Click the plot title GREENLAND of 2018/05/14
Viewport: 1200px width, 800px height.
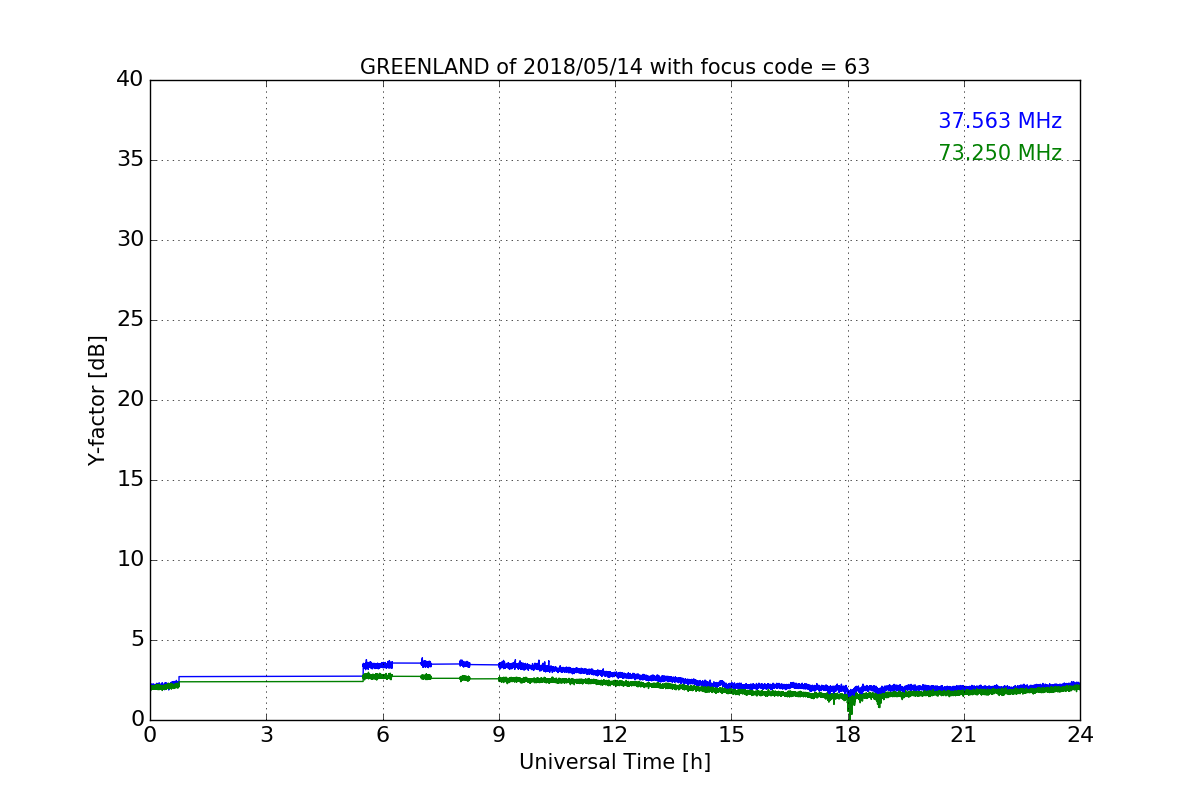tap(615, 67)
